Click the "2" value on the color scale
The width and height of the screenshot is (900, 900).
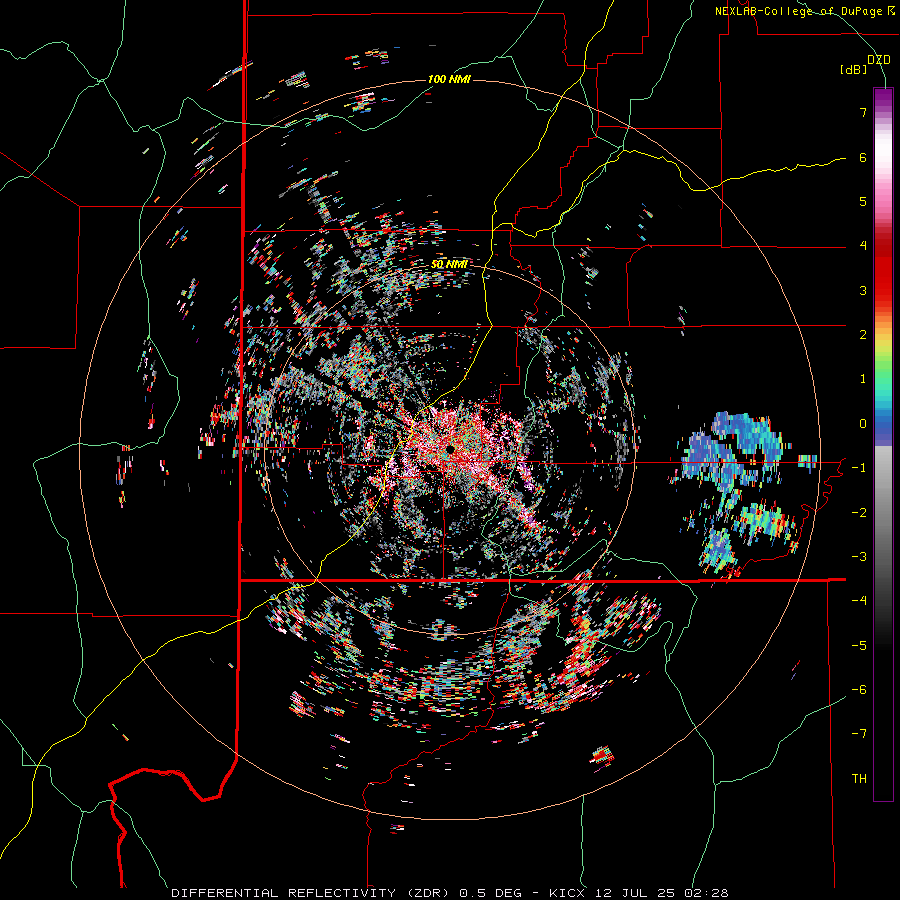click(x=863, y=335)
